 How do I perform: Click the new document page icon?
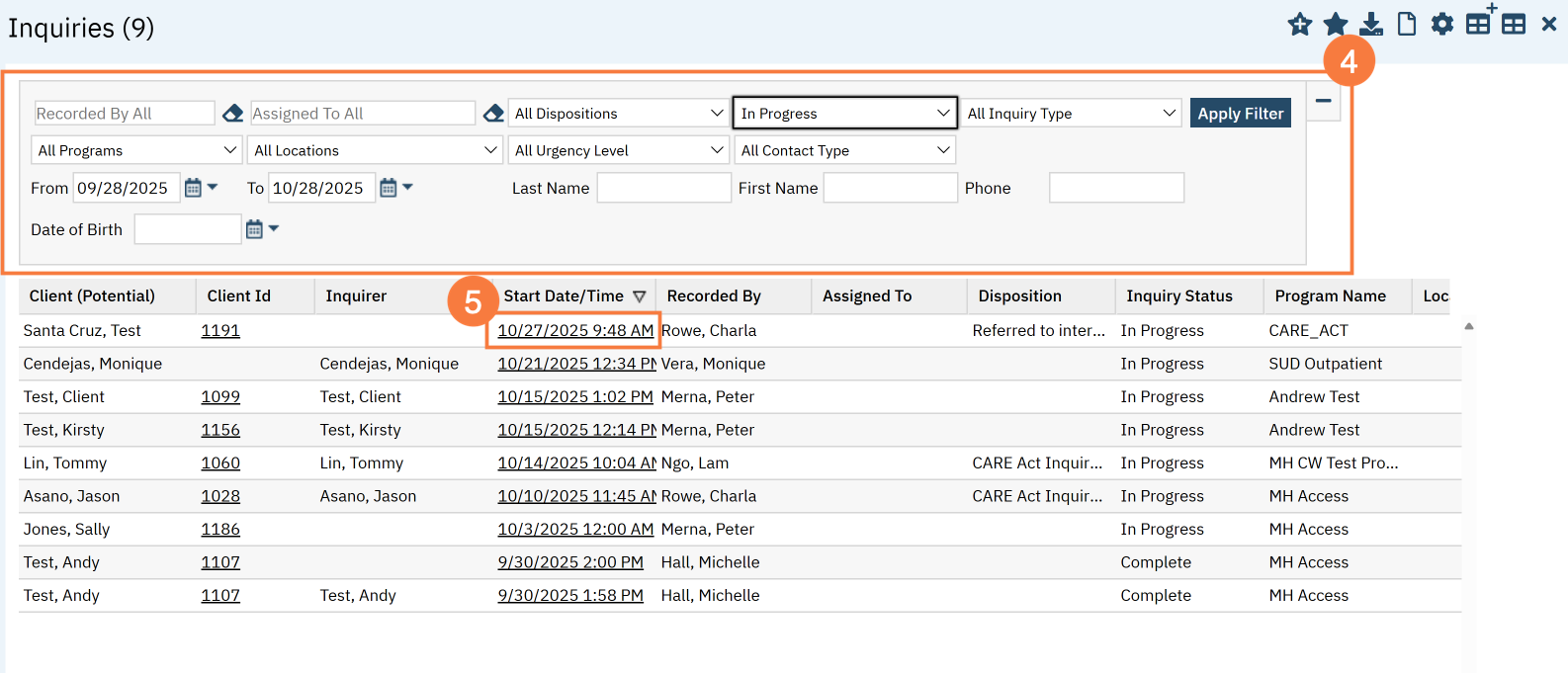coord(1407,25)
